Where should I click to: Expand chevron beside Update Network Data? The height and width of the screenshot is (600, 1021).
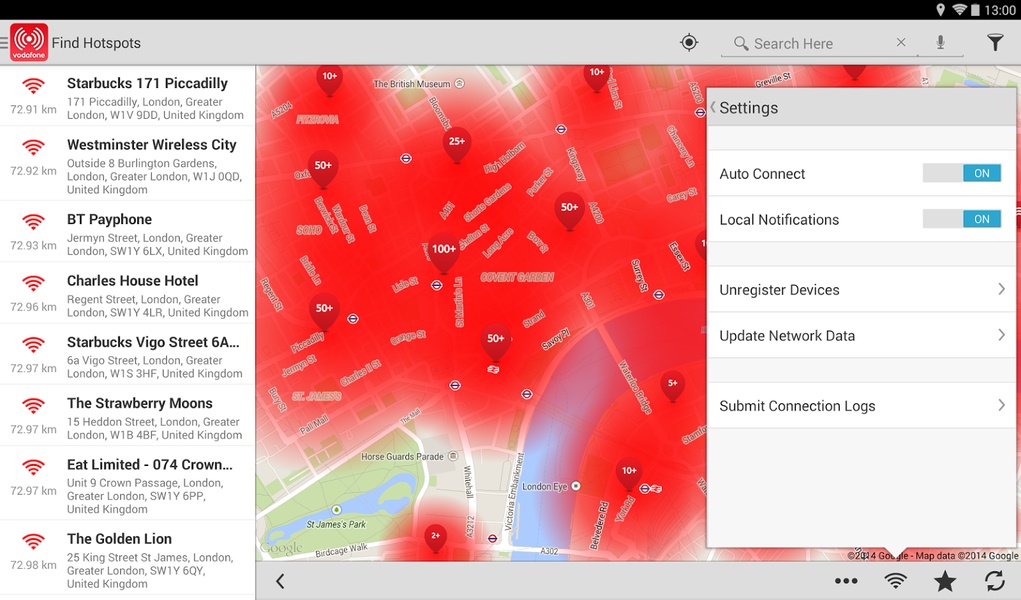[1001, 335]
